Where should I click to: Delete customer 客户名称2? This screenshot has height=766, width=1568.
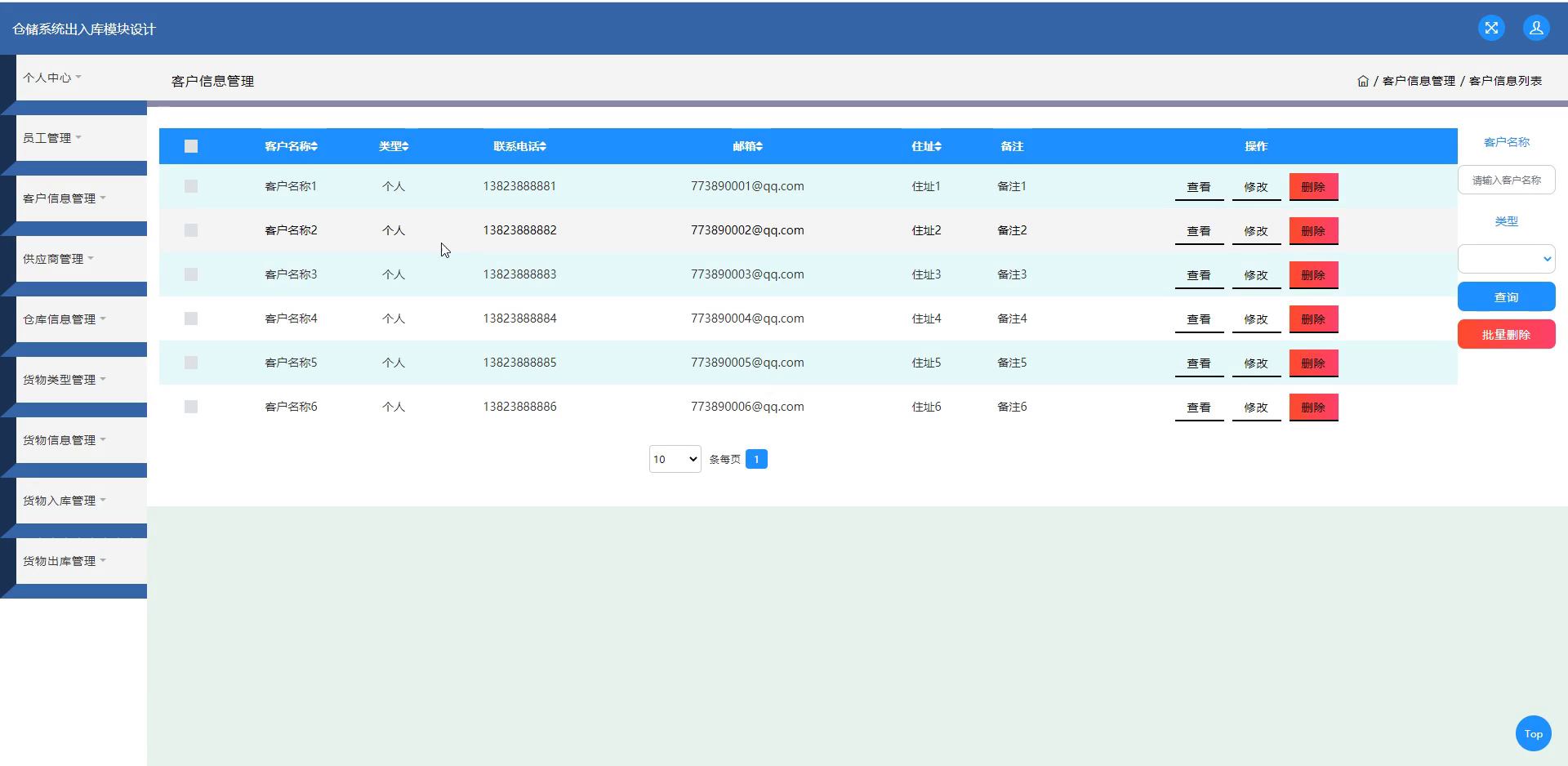coord(1313,231)
